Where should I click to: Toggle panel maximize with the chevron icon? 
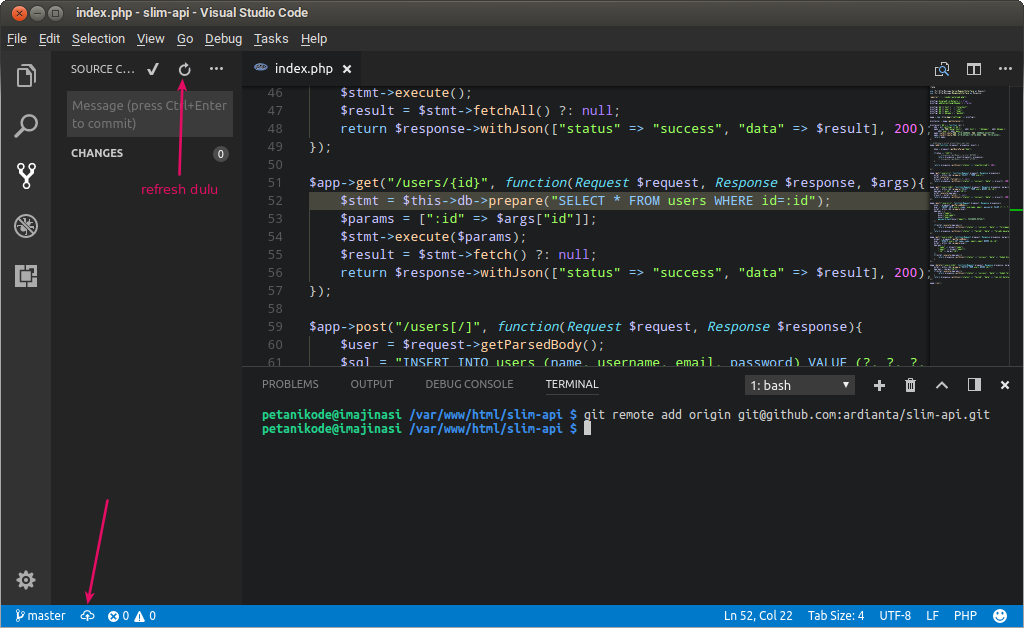[941, 384]
